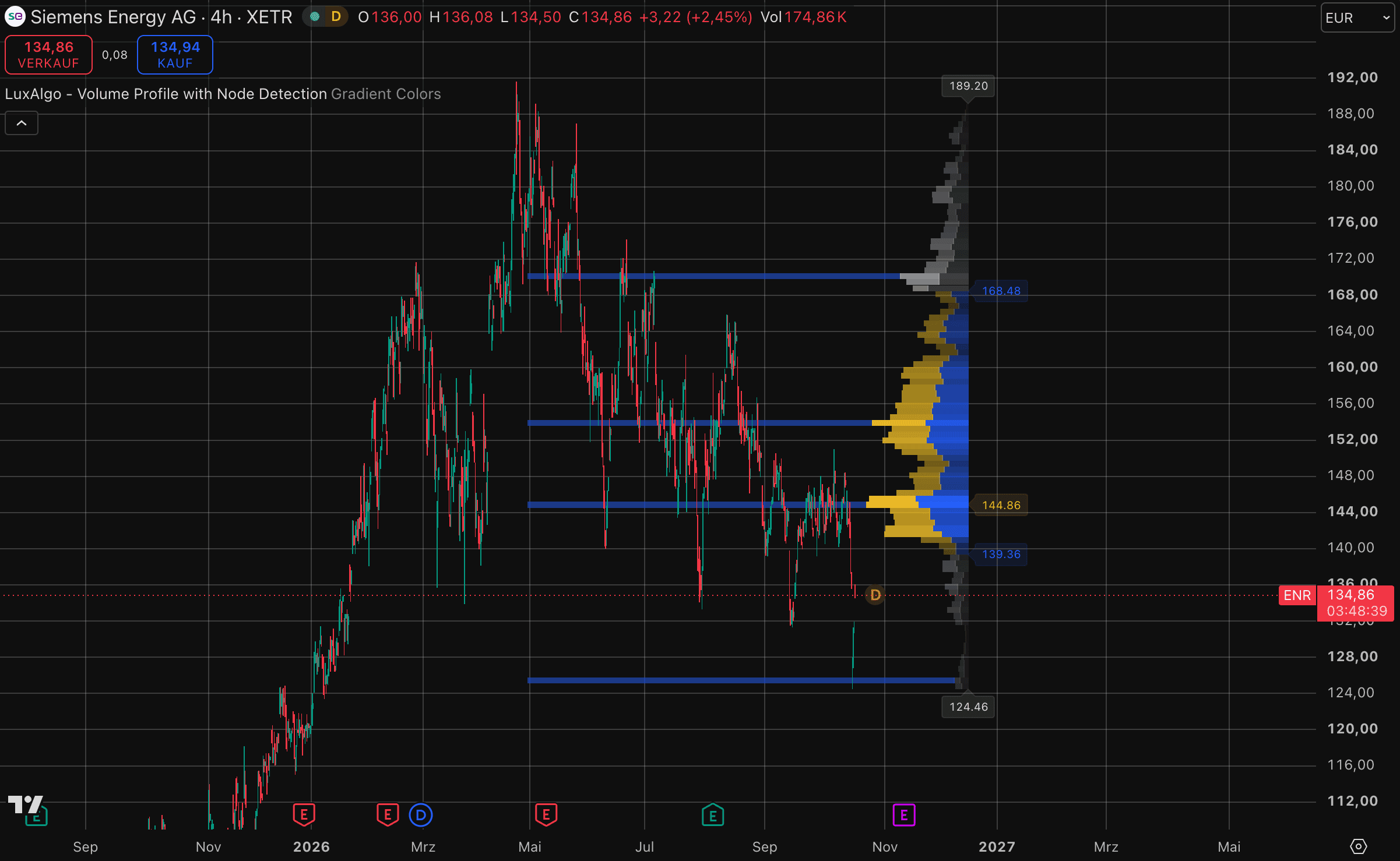Click the 2027 label on time axis
The width and height of the screenshot is (1400, 861).
tap(997, 846)
